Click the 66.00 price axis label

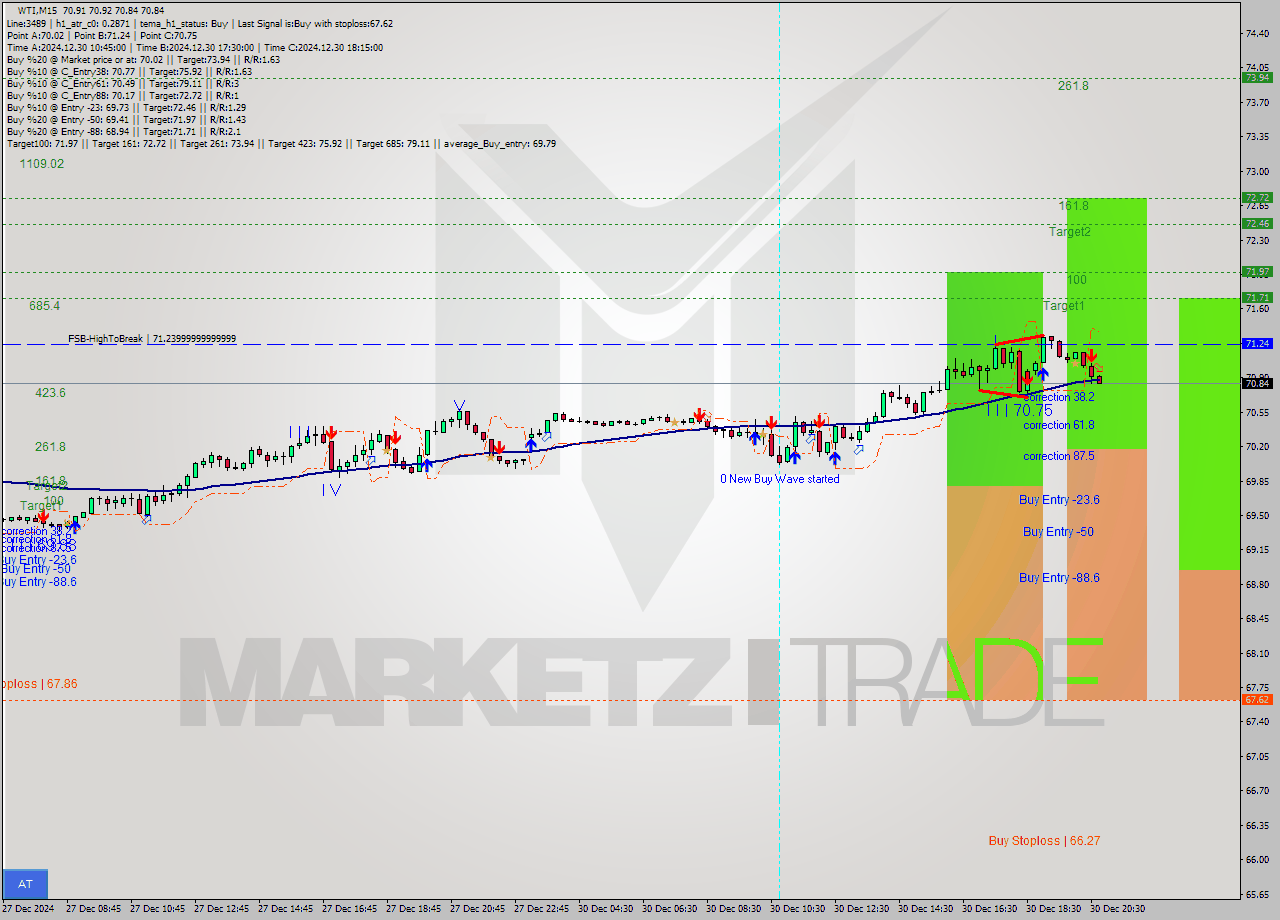click(1257, 859)
